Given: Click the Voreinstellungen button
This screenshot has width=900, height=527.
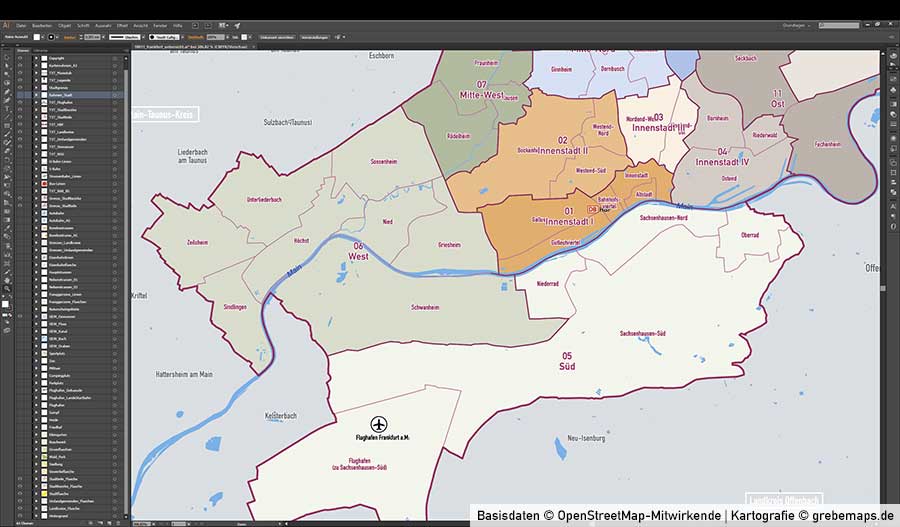Looking at the screenshot, I should pyautogui.click(x=315, y=37).
